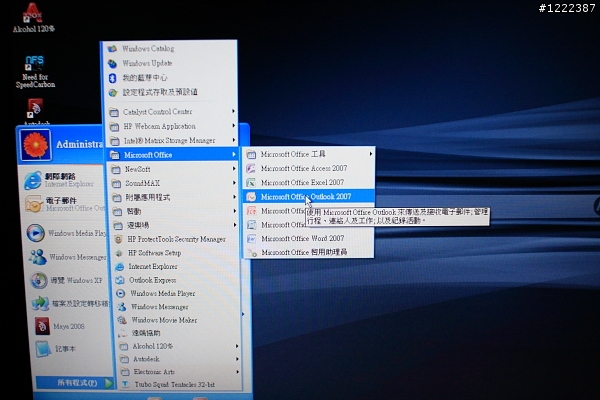This screenshot has width=600, height=400.
Task: Open Electronic Arts program folder icon
Action: 125,372
